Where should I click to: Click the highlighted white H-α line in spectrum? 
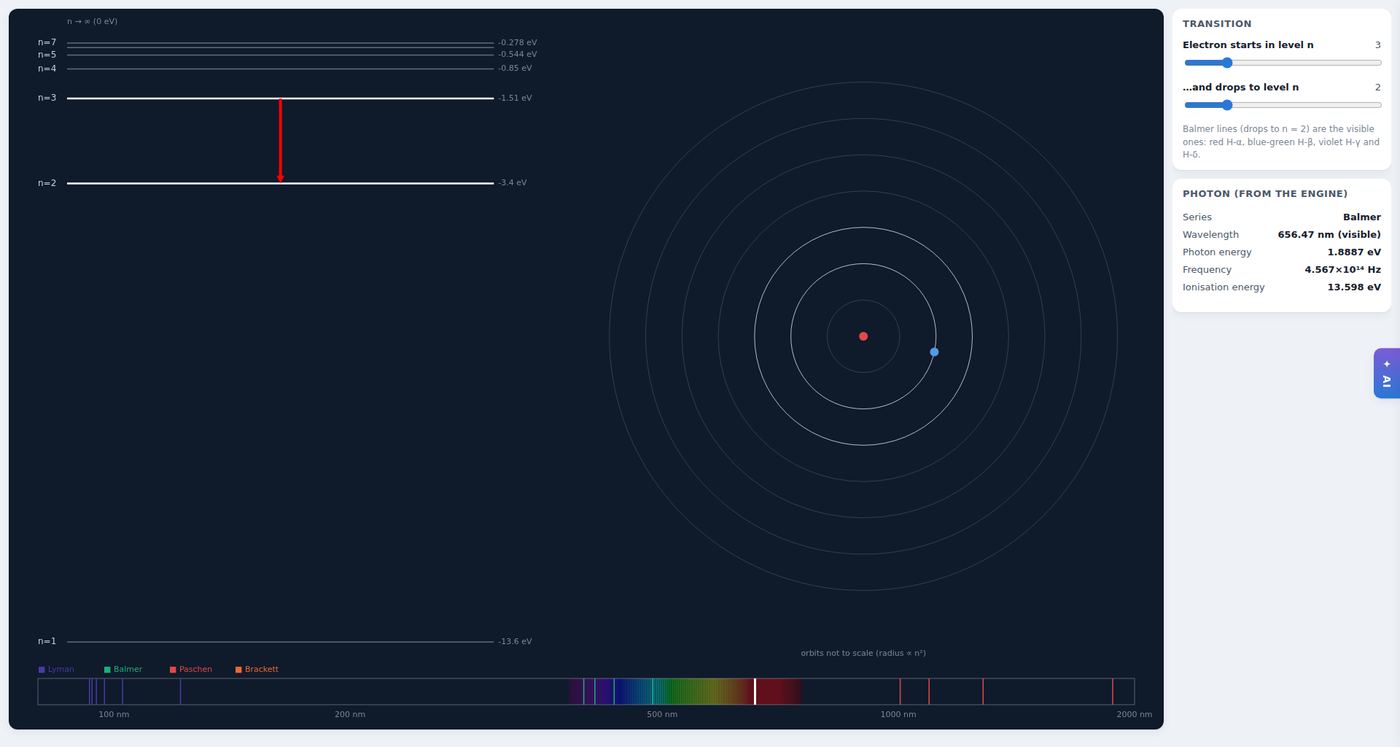click(755, 691)
